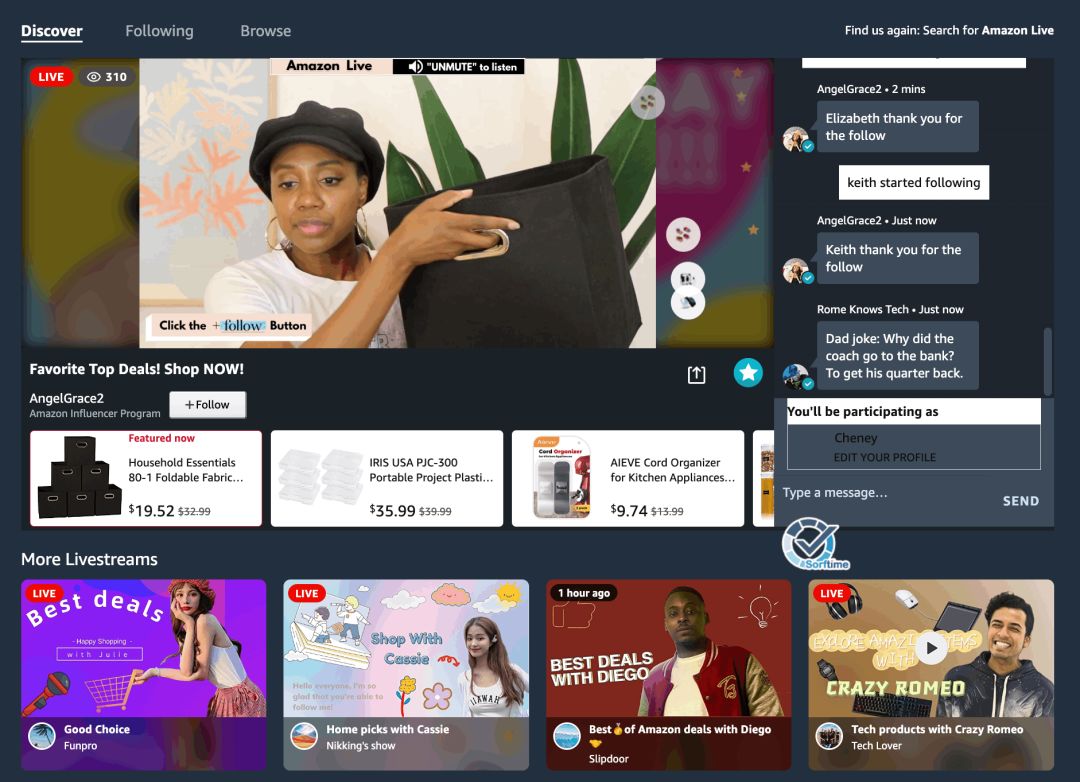
Task: Click the LIVE badge on Crazy Romeo stream
Action: coord(831,593)
